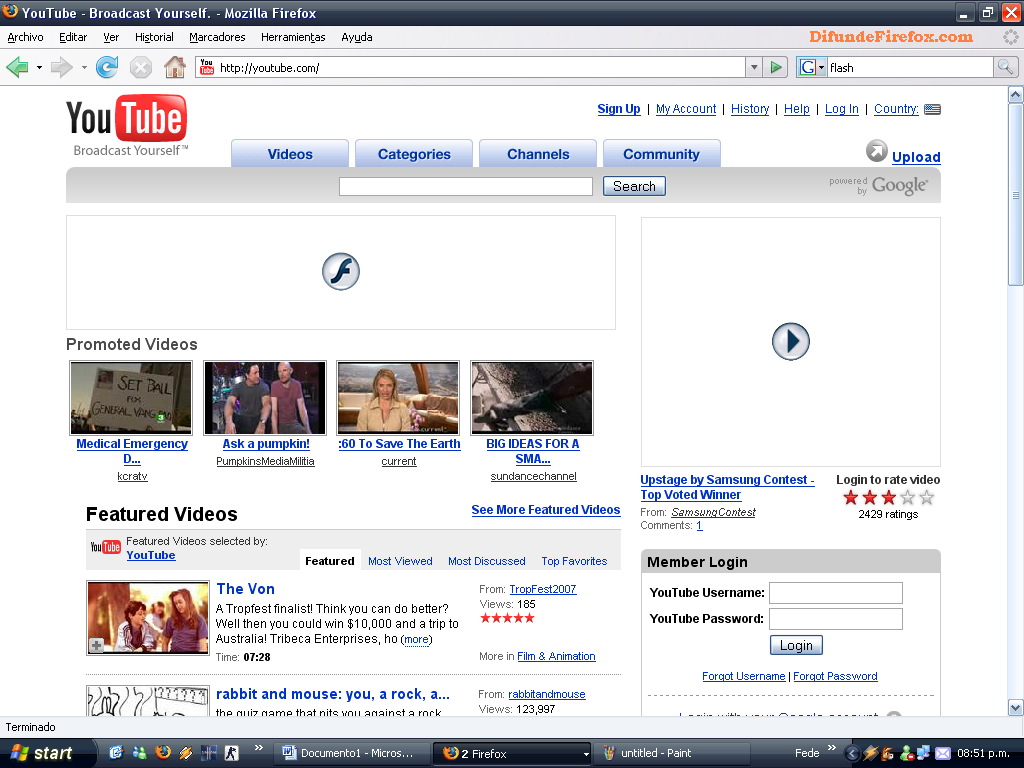Select the Most Viewed tab

pyautogui.click(x=400, y=561)
